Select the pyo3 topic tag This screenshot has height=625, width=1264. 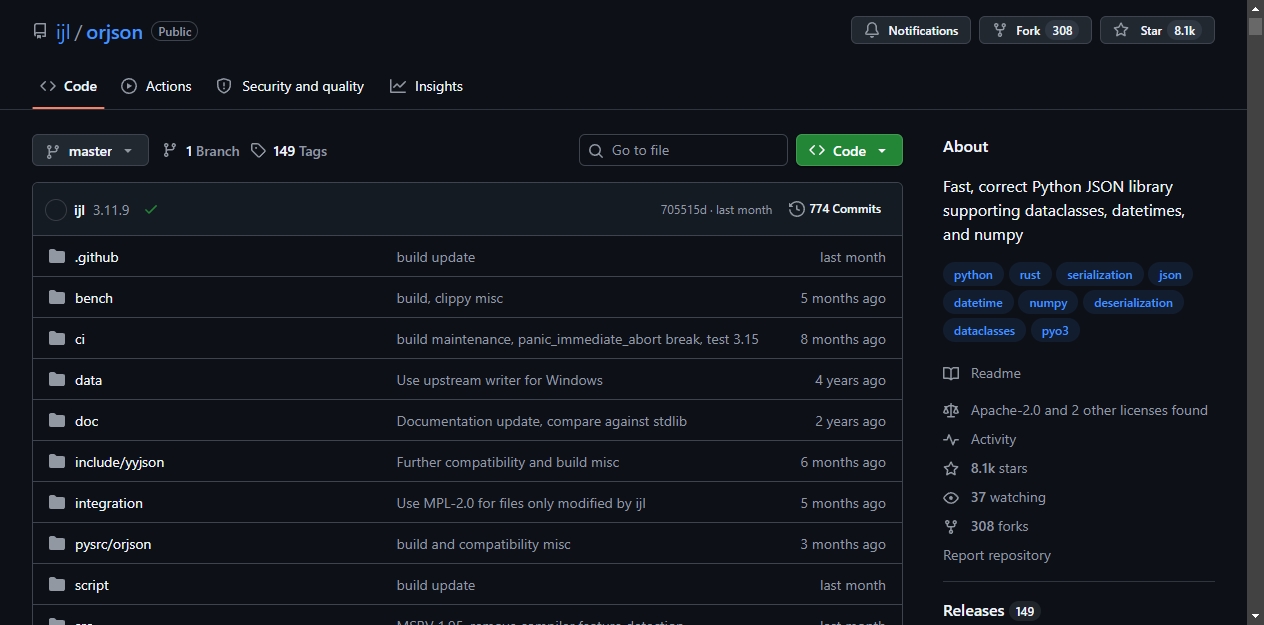(1055, 331)
